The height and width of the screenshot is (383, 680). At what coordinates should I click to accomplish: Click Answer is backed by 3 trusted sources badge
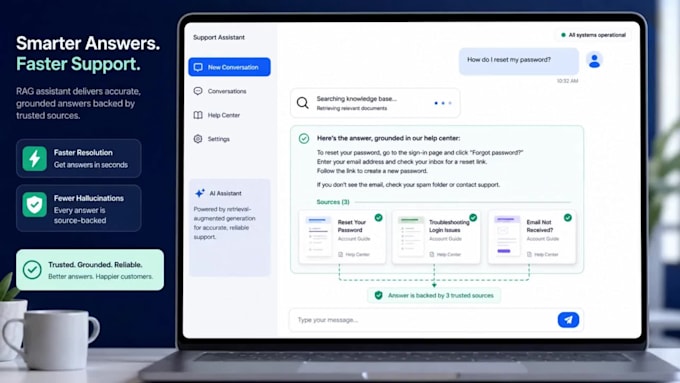[434, 295]
